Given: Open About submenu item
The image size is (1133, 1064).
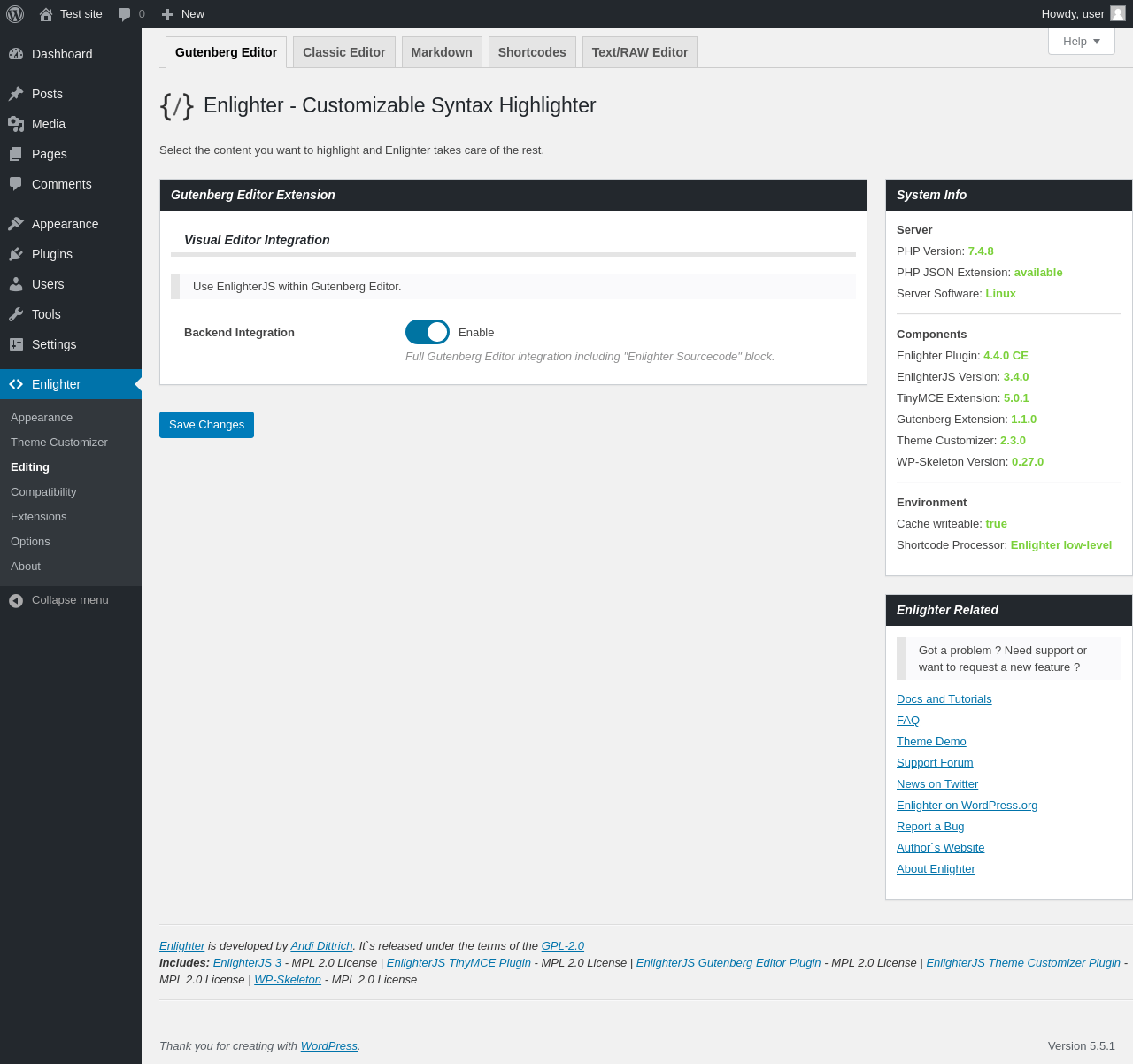Looking at the screenshot, I should [x=26, y=567].
